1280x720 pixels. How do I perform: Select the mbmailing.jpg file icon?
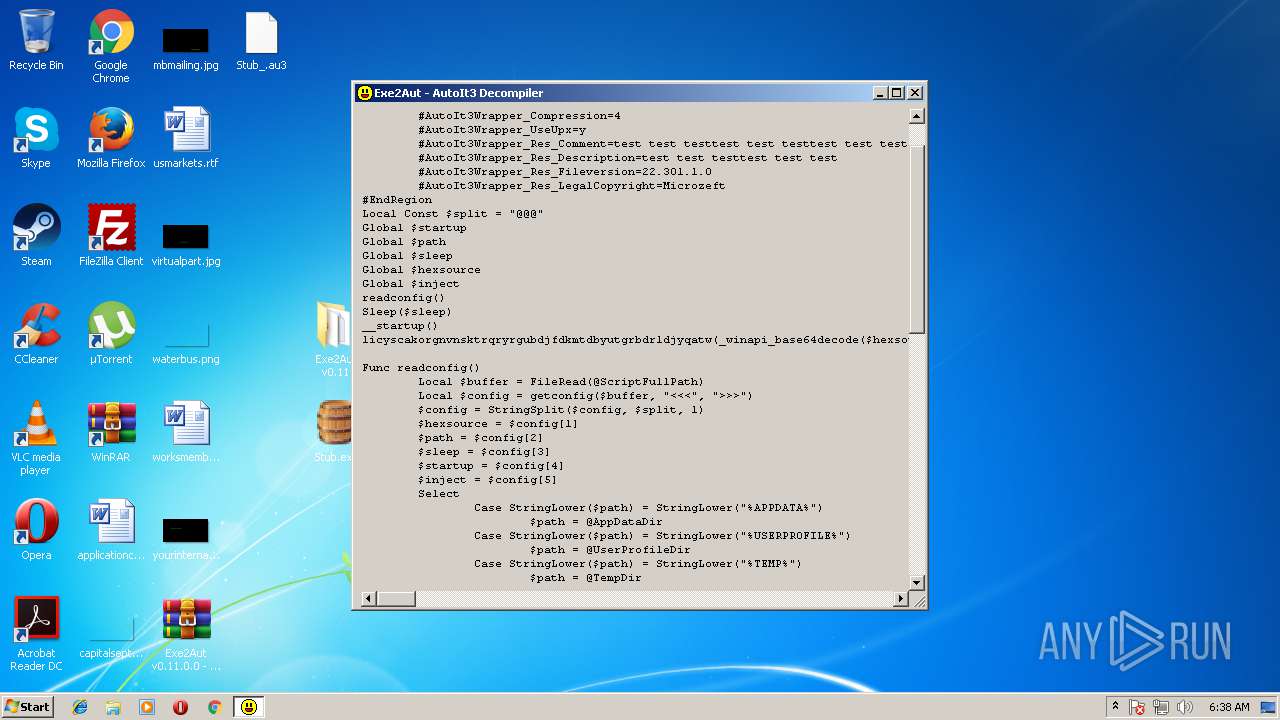point(186,47)
